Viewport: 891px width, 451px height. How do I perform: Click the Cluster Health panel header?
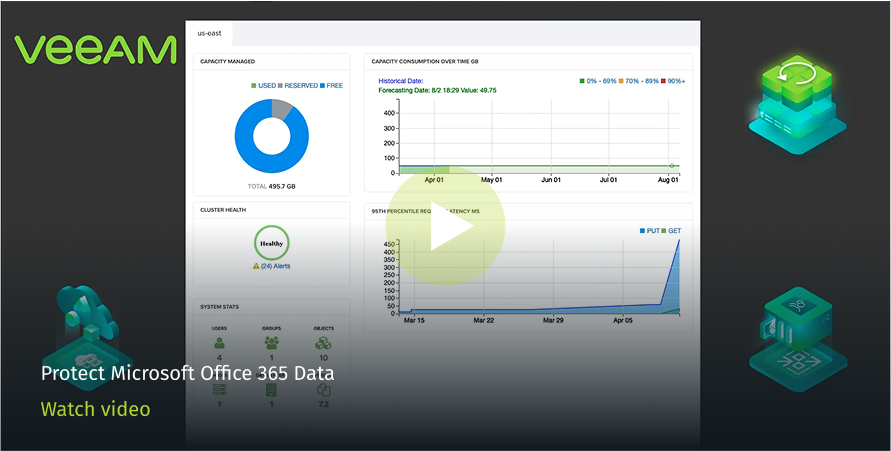coord(272,210)
